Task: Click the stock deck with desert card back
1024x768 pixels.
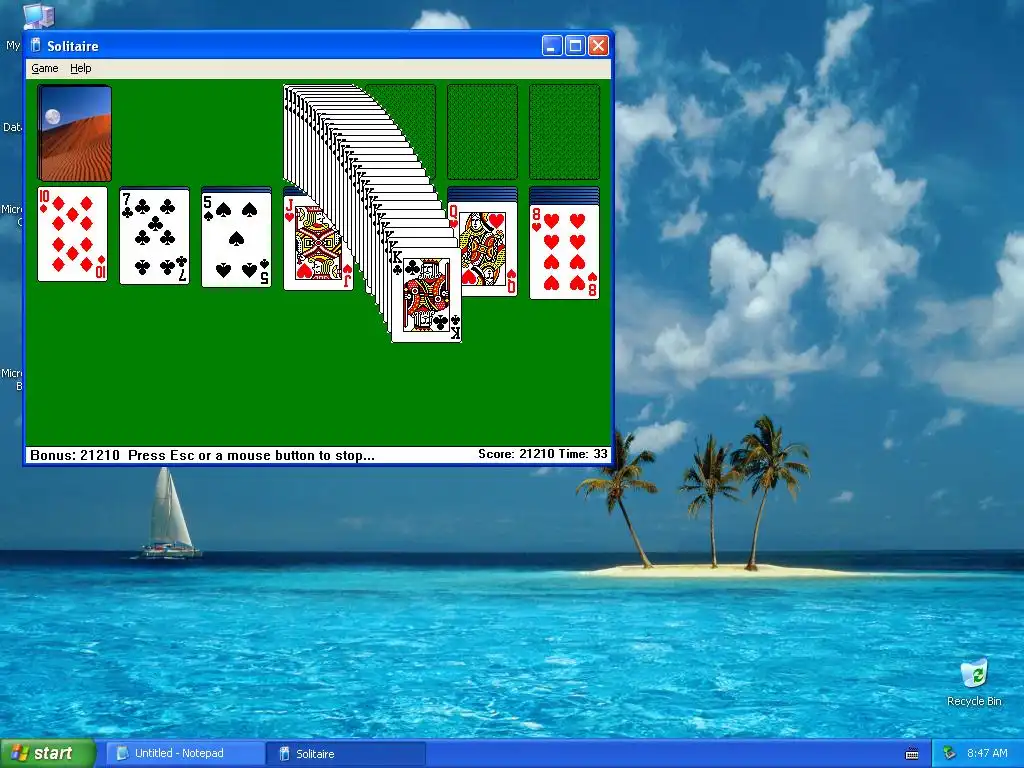Action: pos(74,133)
